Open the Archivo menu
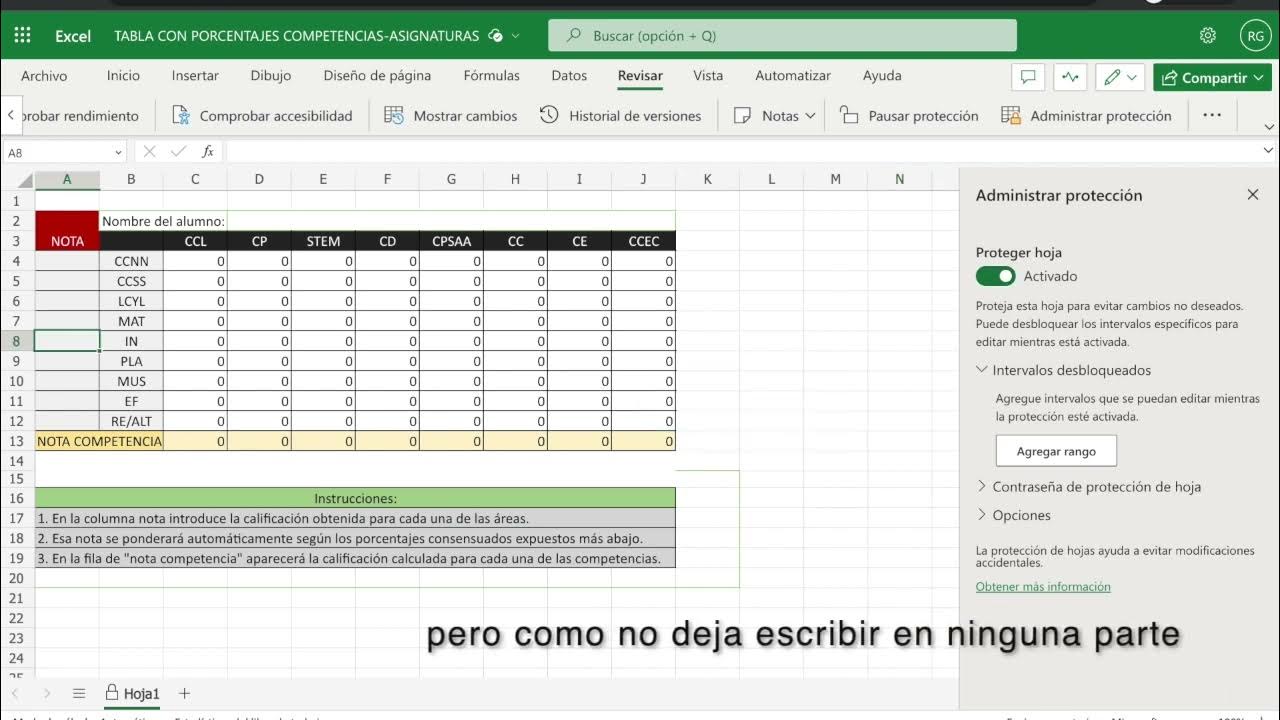This screenshot has width=1280, height=720. point(44,76)
